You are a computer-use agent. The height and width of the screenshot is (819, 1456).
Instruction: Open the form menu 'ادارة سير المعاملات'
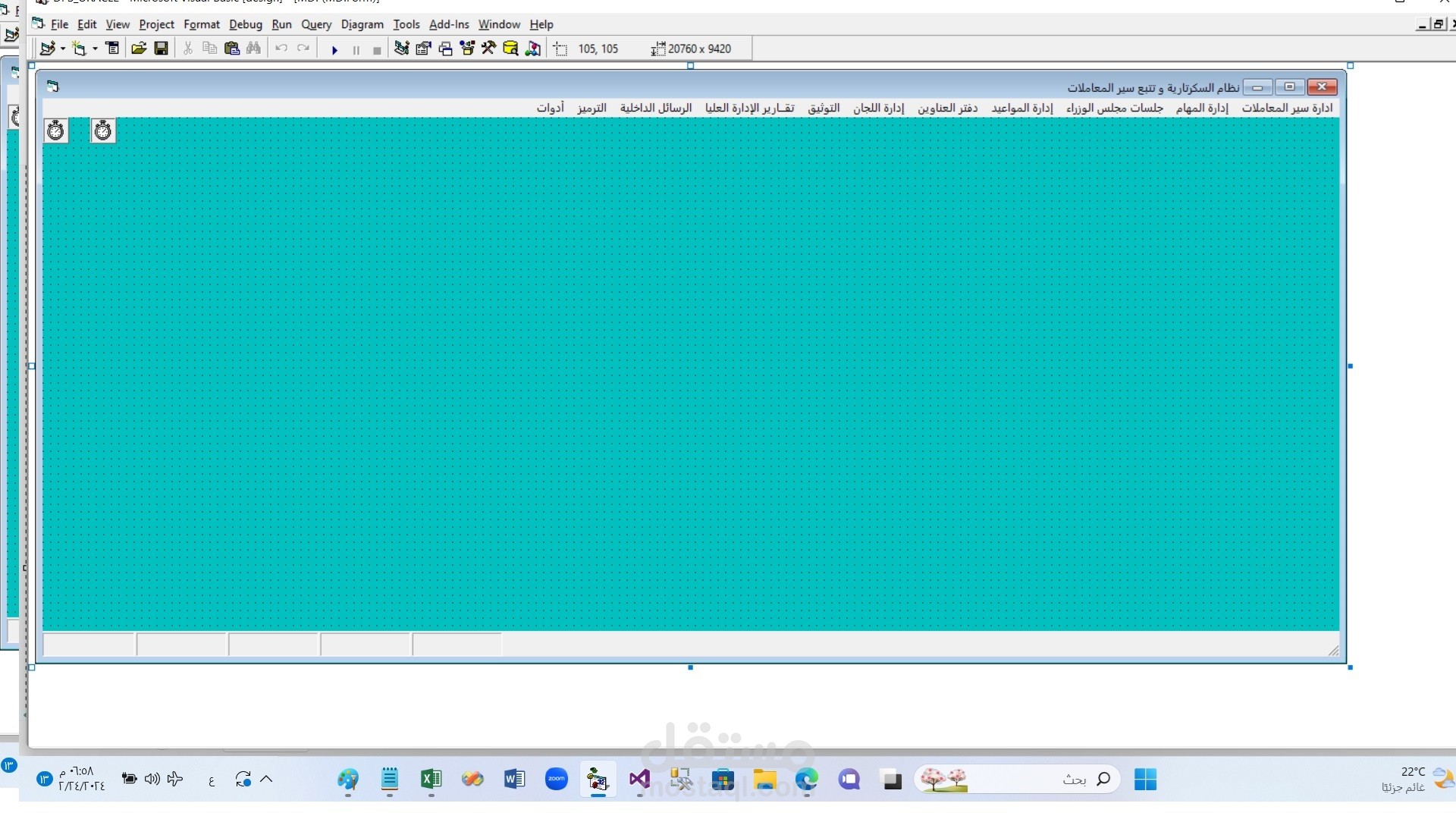click(1287, 108)
